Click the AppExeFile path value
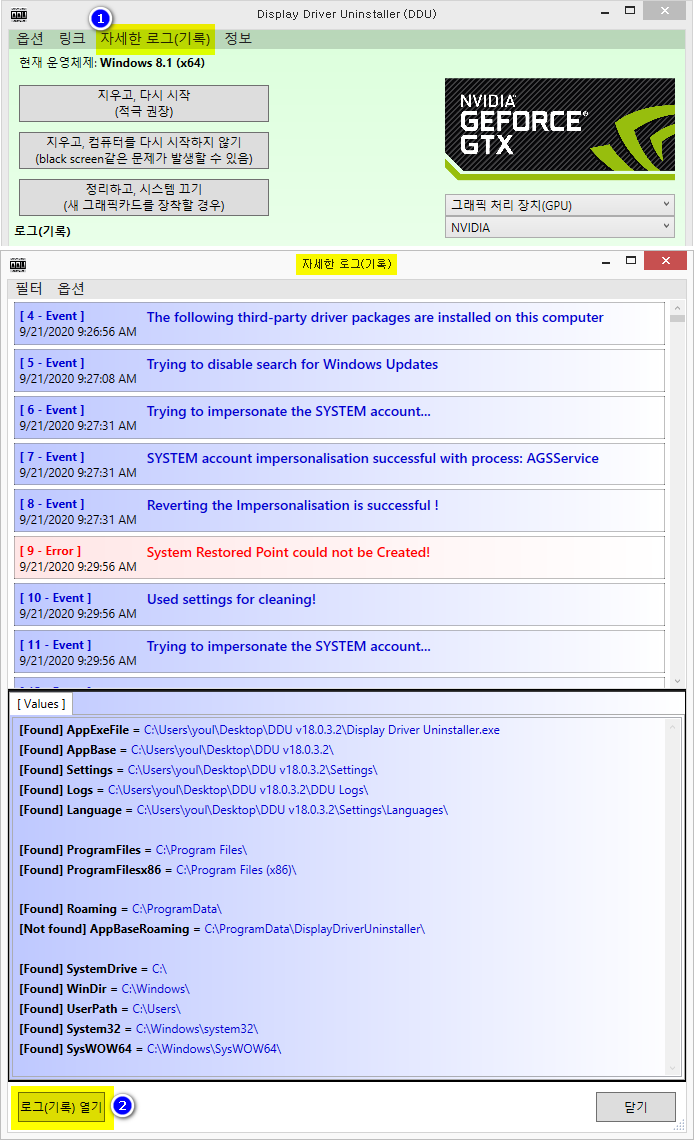Image resolution: width=694 pixels, height=1140 pixels. click(322, 730)
